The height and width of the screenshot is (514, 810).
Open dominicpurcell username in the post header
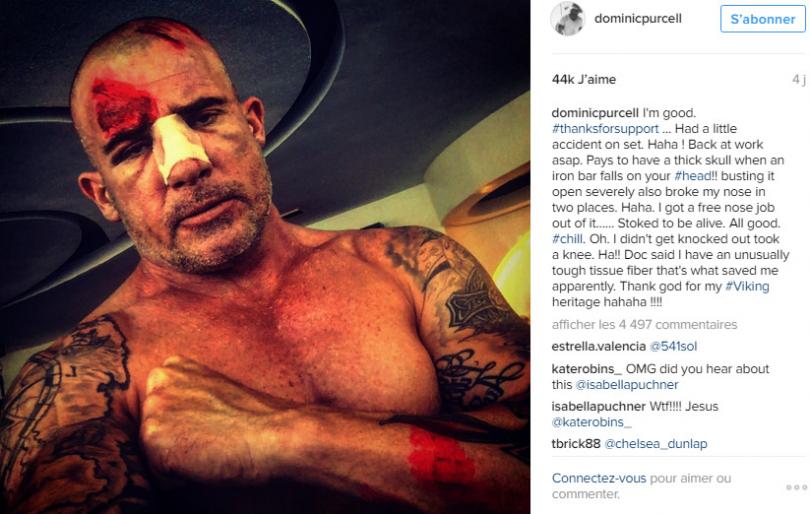point(637,19)
